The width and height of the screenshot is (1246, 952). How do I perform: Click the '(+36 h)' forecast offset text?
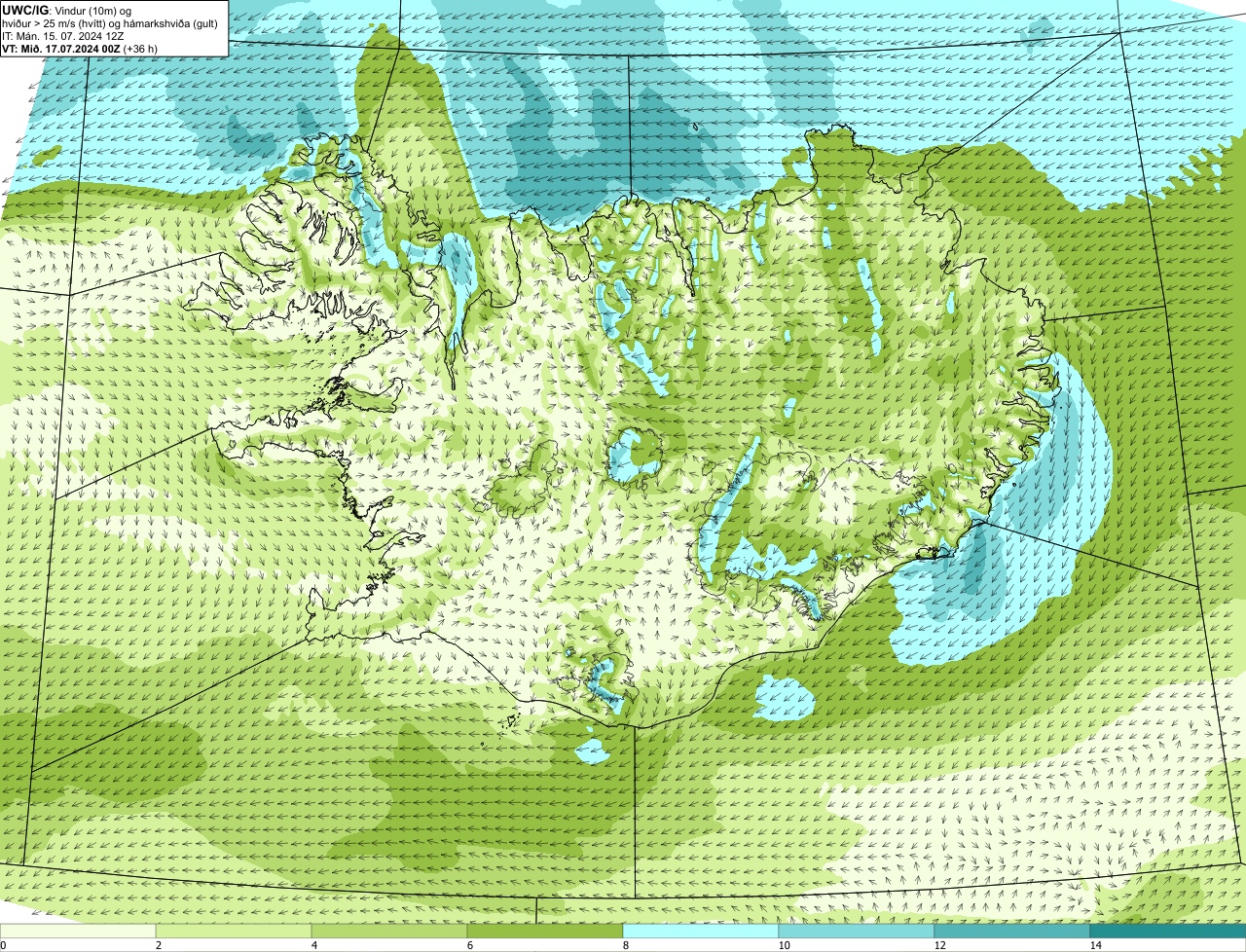pyautogui.click(x=140, y=49)
